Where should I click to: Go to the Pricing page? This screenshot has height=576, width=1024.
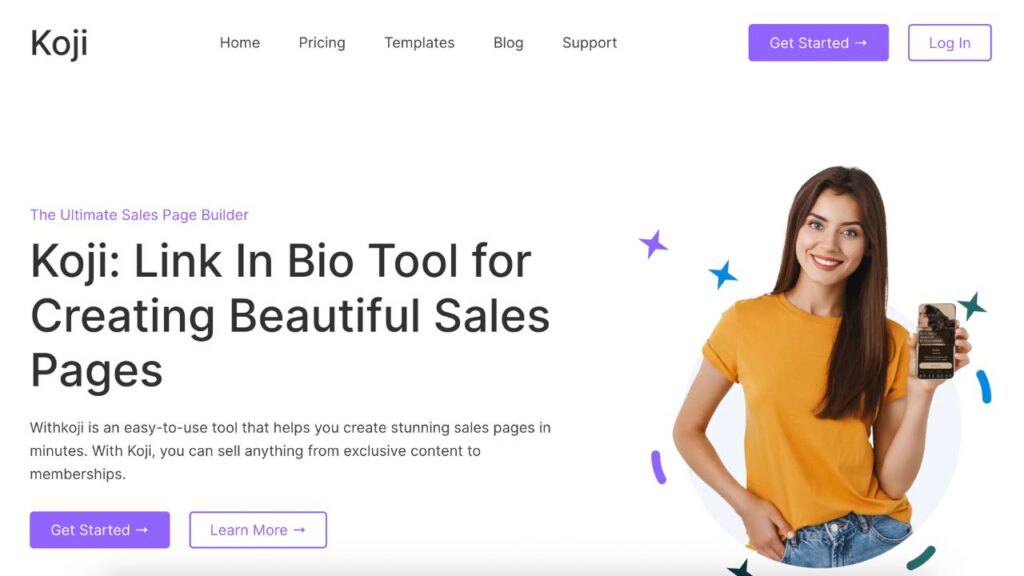322,42
